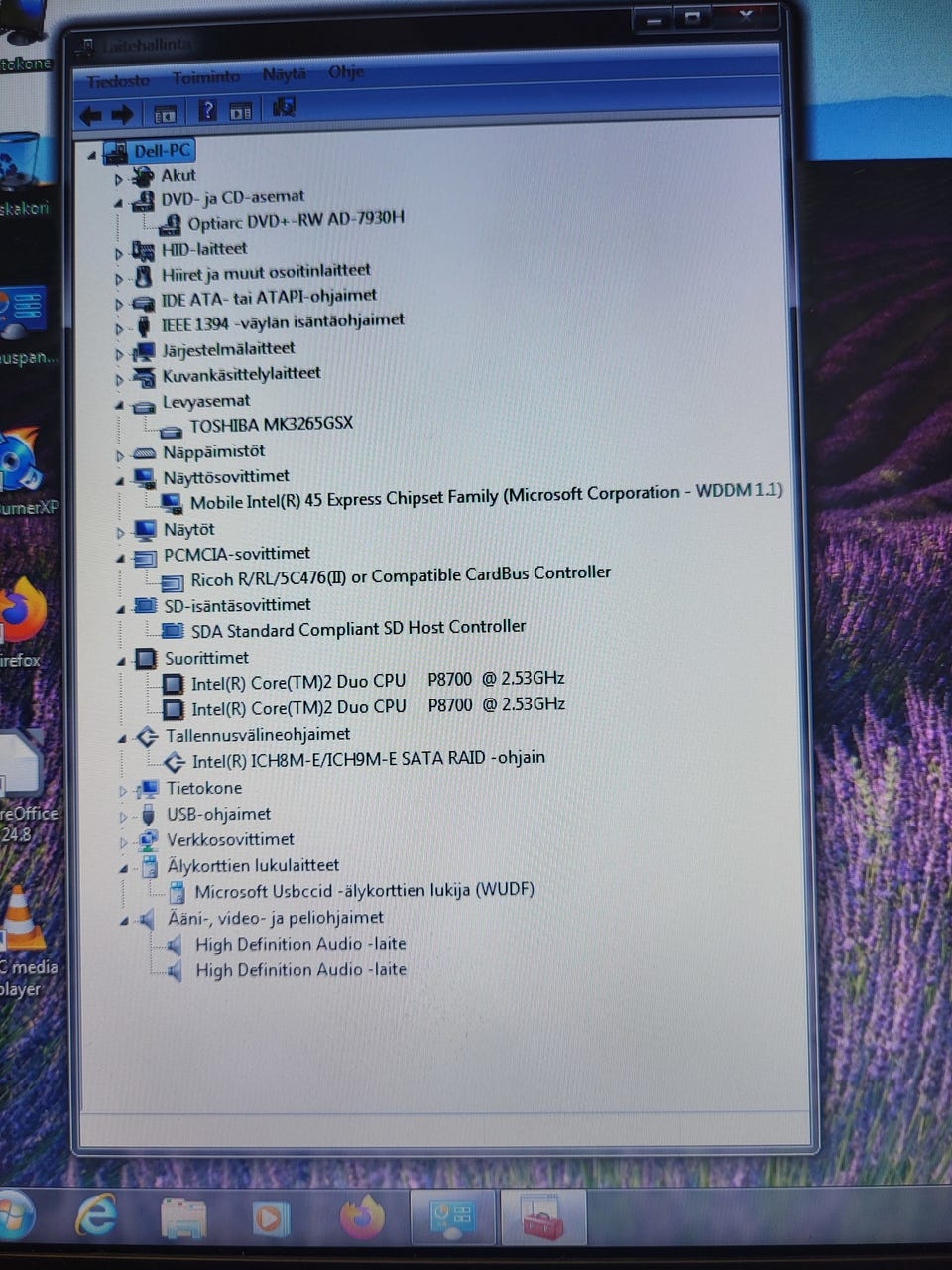Image resolution: width=952 pixels, height=1270 pixels.
Task: Click the Näppäimistöt keyboard icon
Action: coord(146,452)
